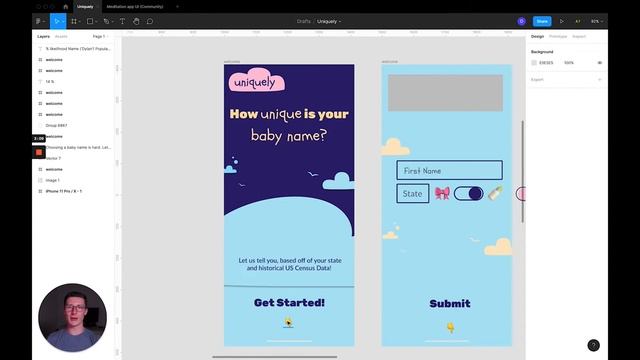Select the Rectangle shape tool
The image size is (640, 360).
click(90, 21)
